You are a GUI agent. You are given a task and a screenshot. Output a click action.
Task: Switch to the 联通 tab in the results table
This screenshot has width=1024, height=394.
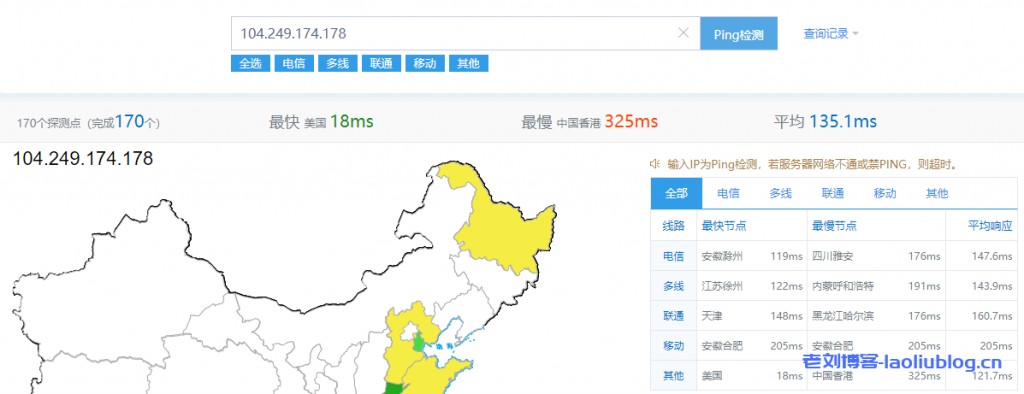point(833,193)
